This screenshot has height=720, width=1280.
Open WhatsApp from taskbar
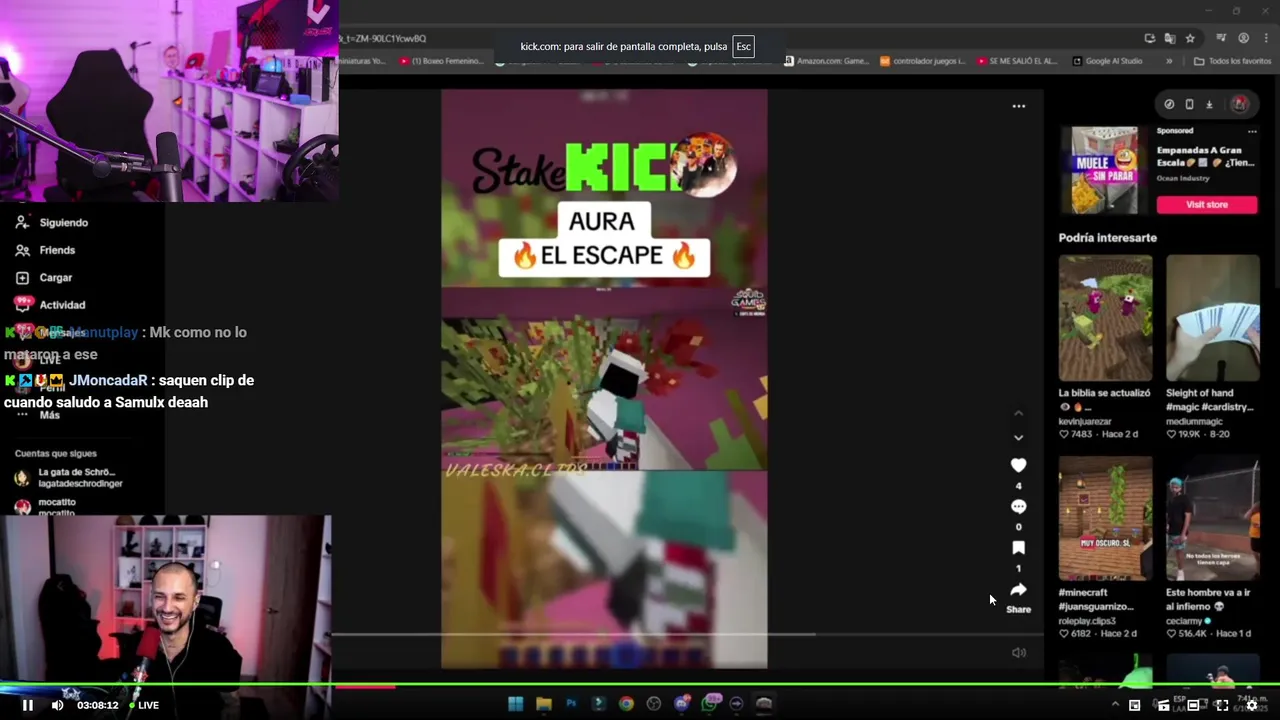point(709,704)
